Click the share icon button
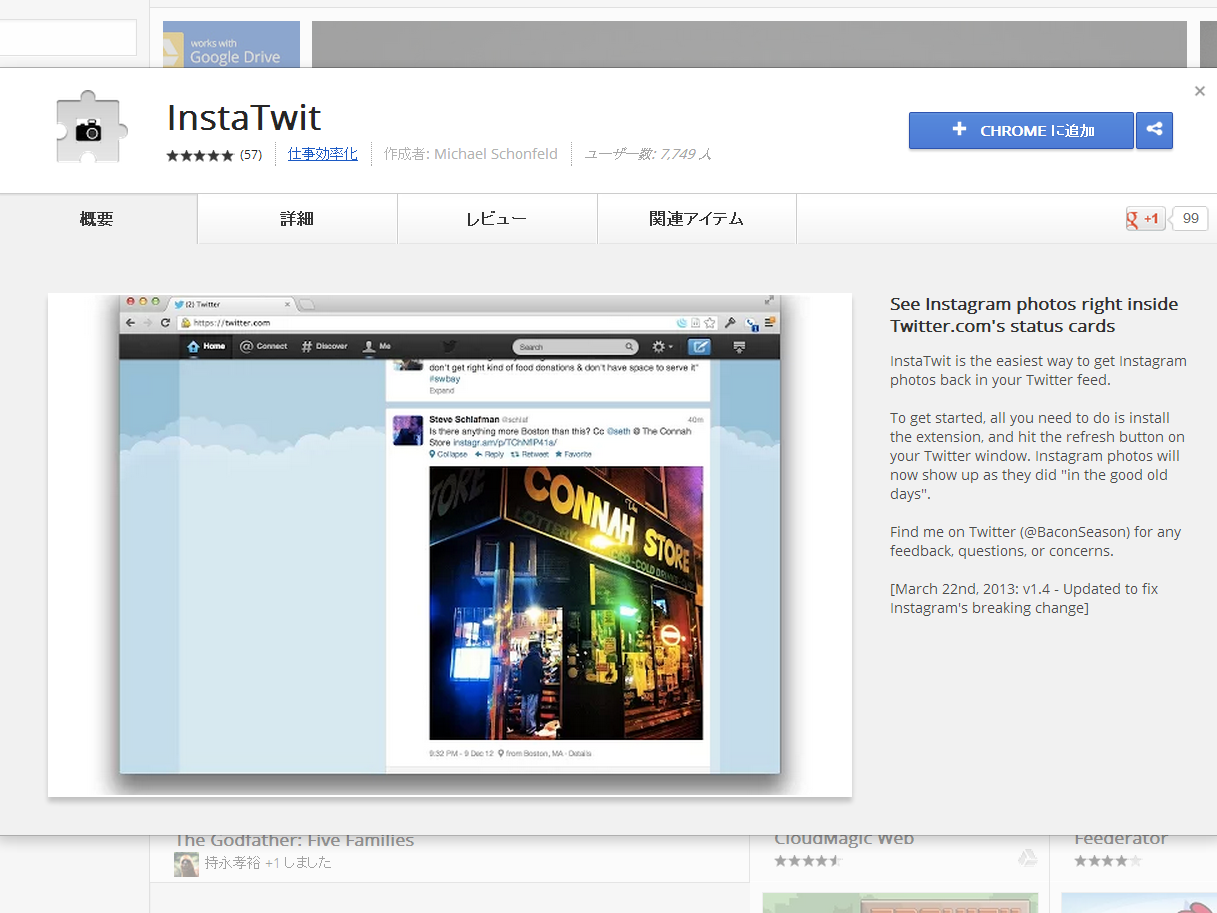1217x913 pixels. point(1154,130)
